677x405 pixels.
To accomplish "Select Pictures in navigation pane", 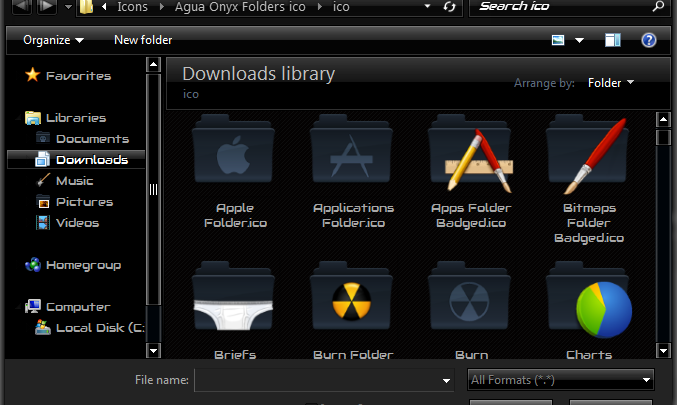I will click(x=84, y=202).
